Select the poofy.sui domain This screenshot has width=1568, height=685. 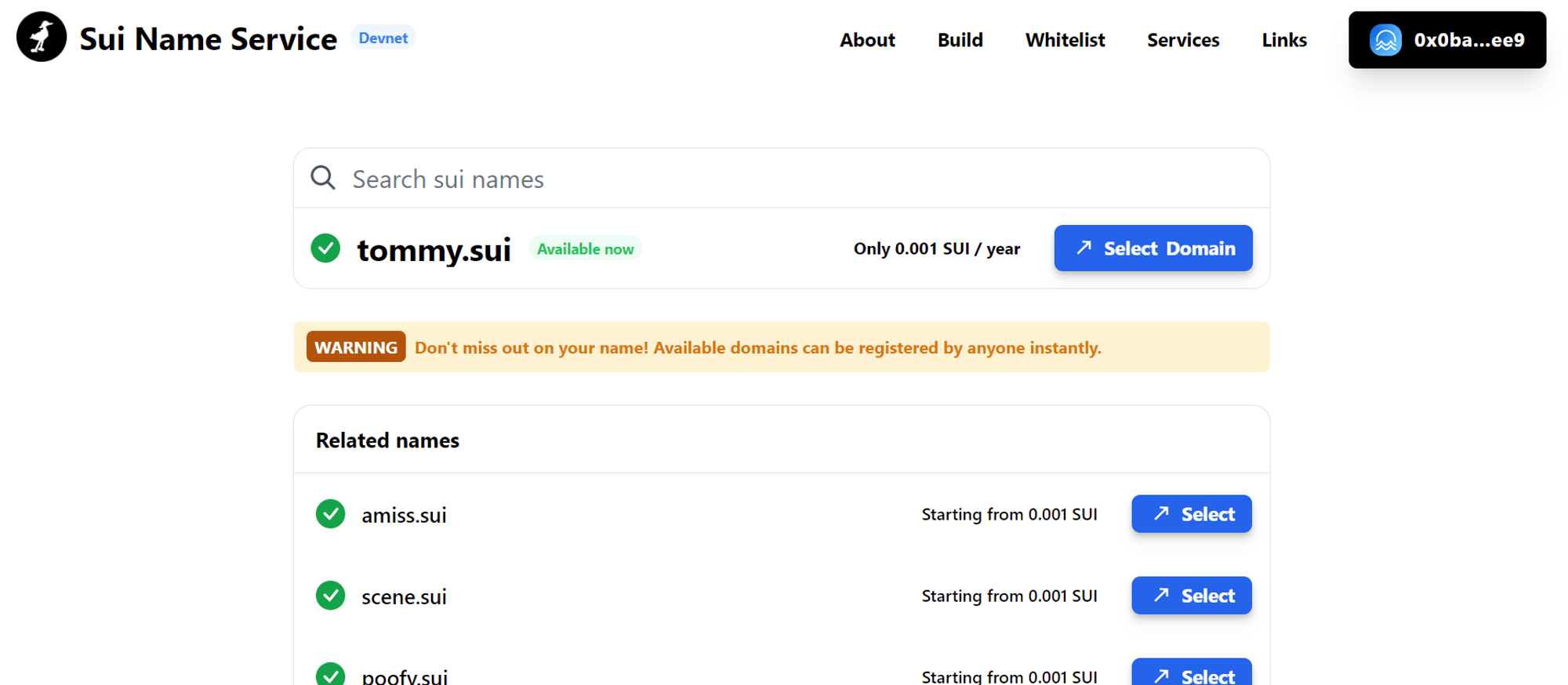pyautogui.click(x=1192, y=672)
